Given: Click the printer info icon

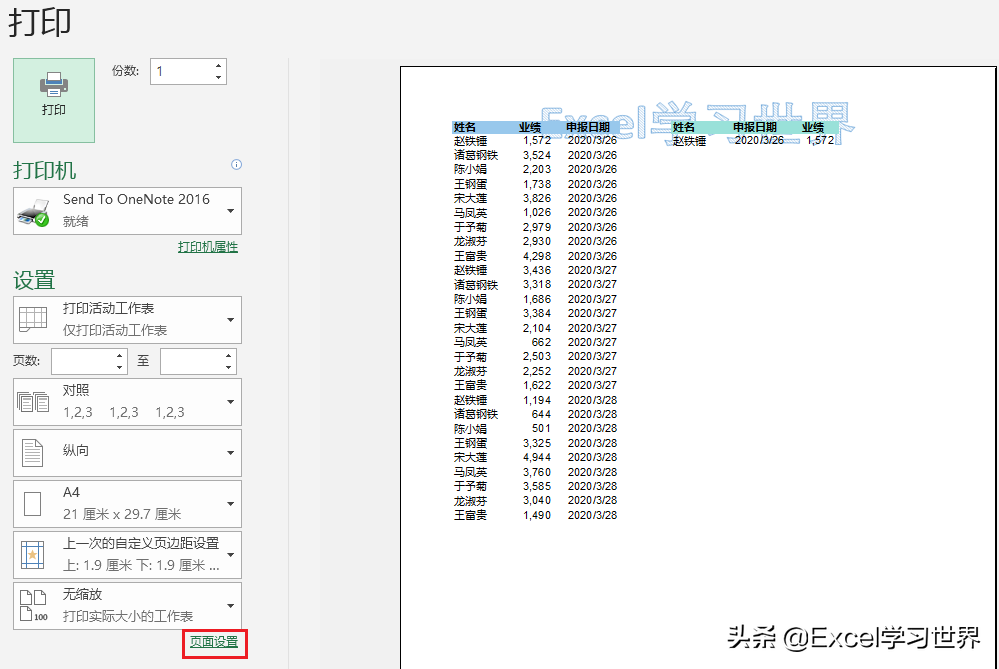Looking at the screenshot, I should [236, 164].
